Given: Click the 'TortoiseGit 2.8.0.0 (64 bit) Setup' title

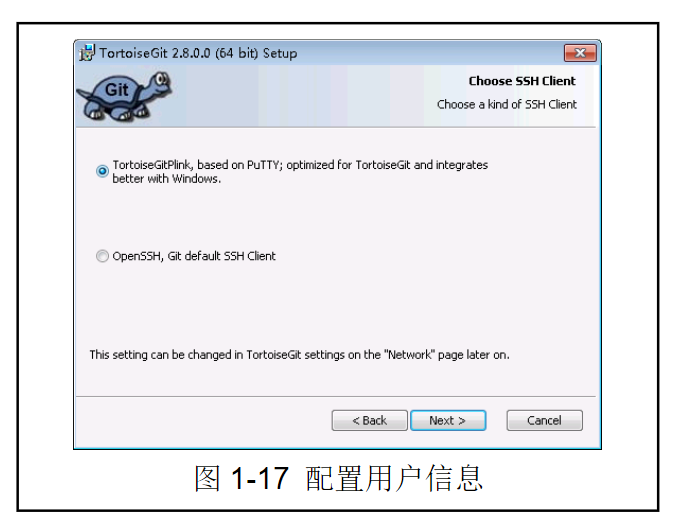Looking at the screenshot, I should pyautogui.click(x=198, y=53).
